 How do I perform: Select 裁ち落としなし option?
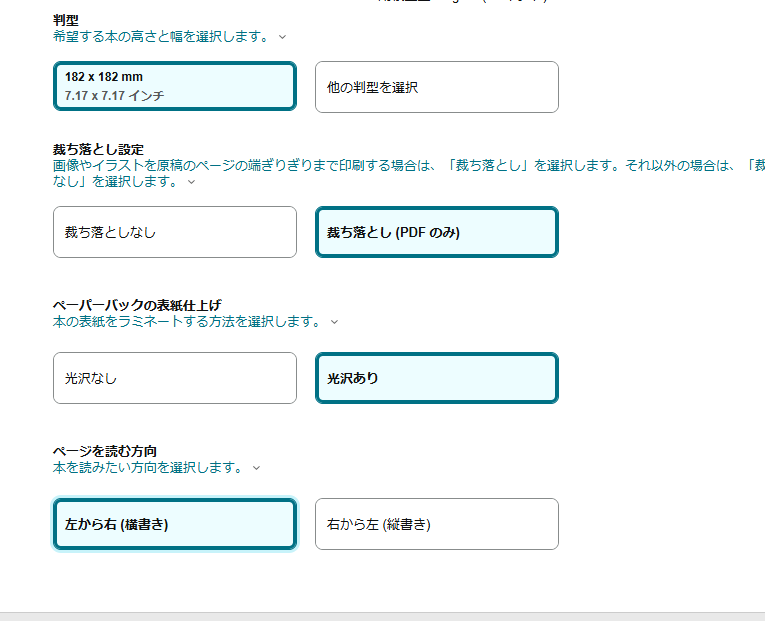pyautogui.click(x=175, y=232)
